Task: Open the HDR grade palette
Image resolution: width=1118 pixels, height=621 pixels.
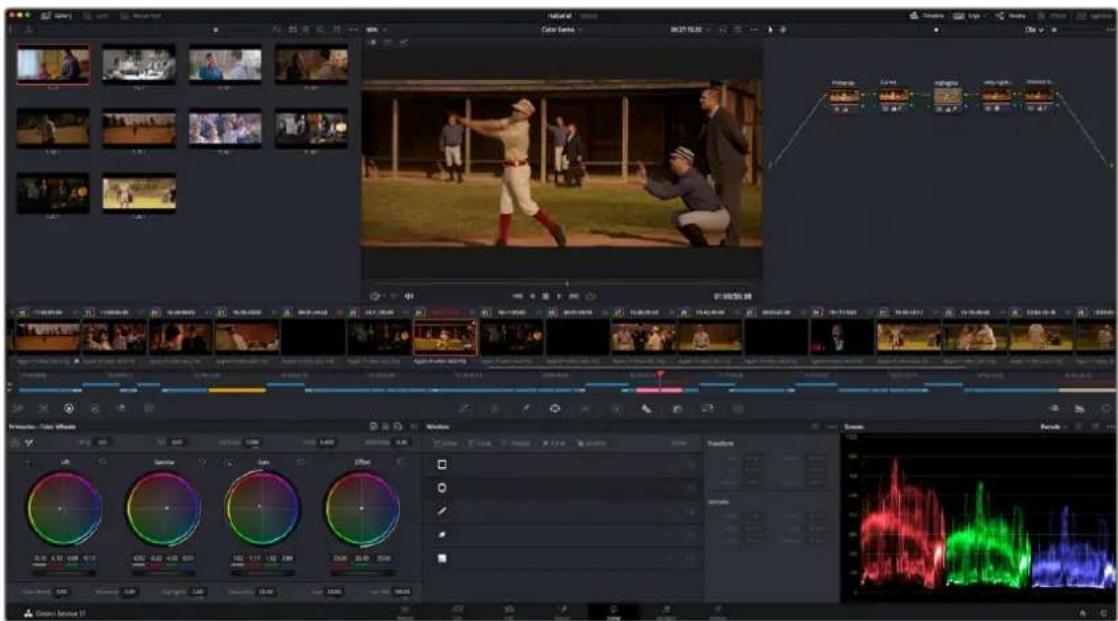Action: tap(94, 409)
